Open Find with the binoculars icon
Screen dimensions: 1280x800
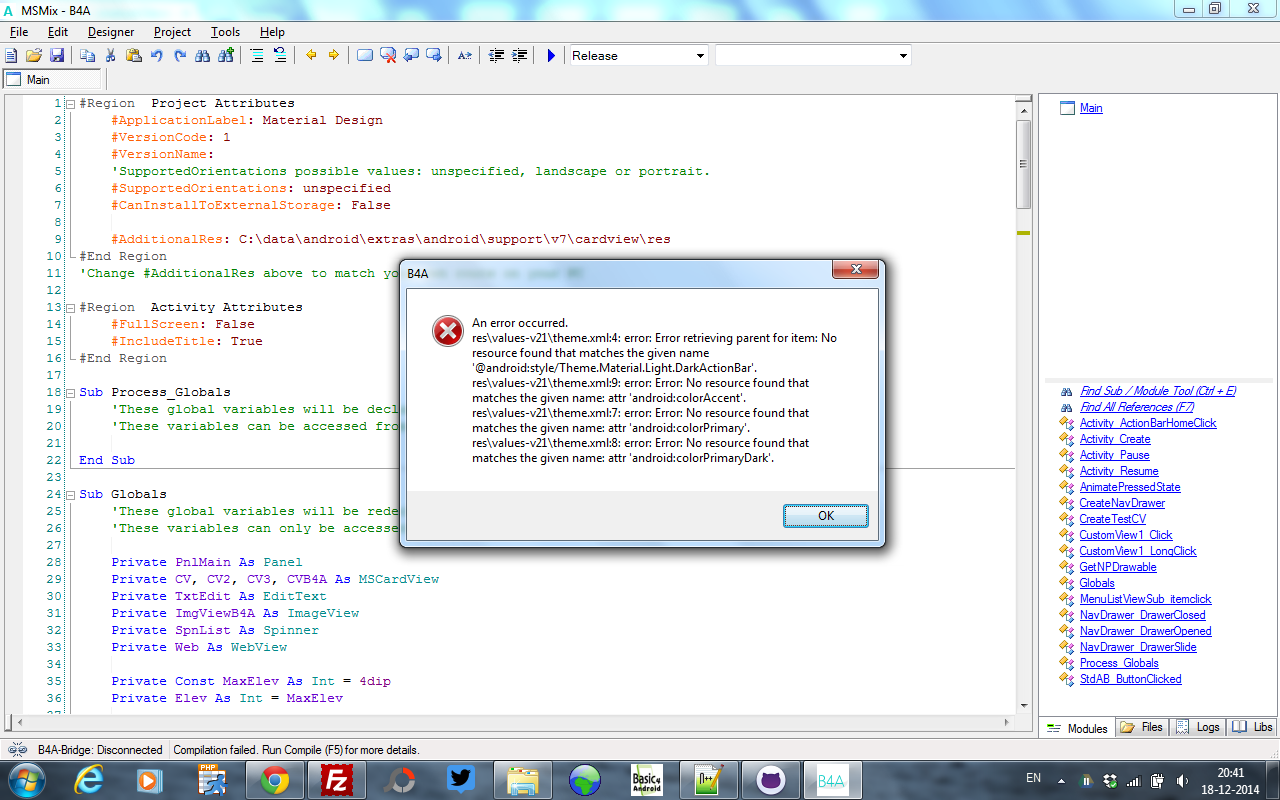(203, 56)
